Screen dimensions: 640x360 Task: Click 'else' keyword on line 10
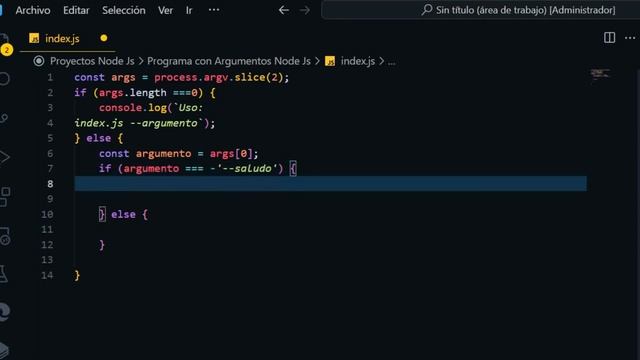(x=123, y=214)
